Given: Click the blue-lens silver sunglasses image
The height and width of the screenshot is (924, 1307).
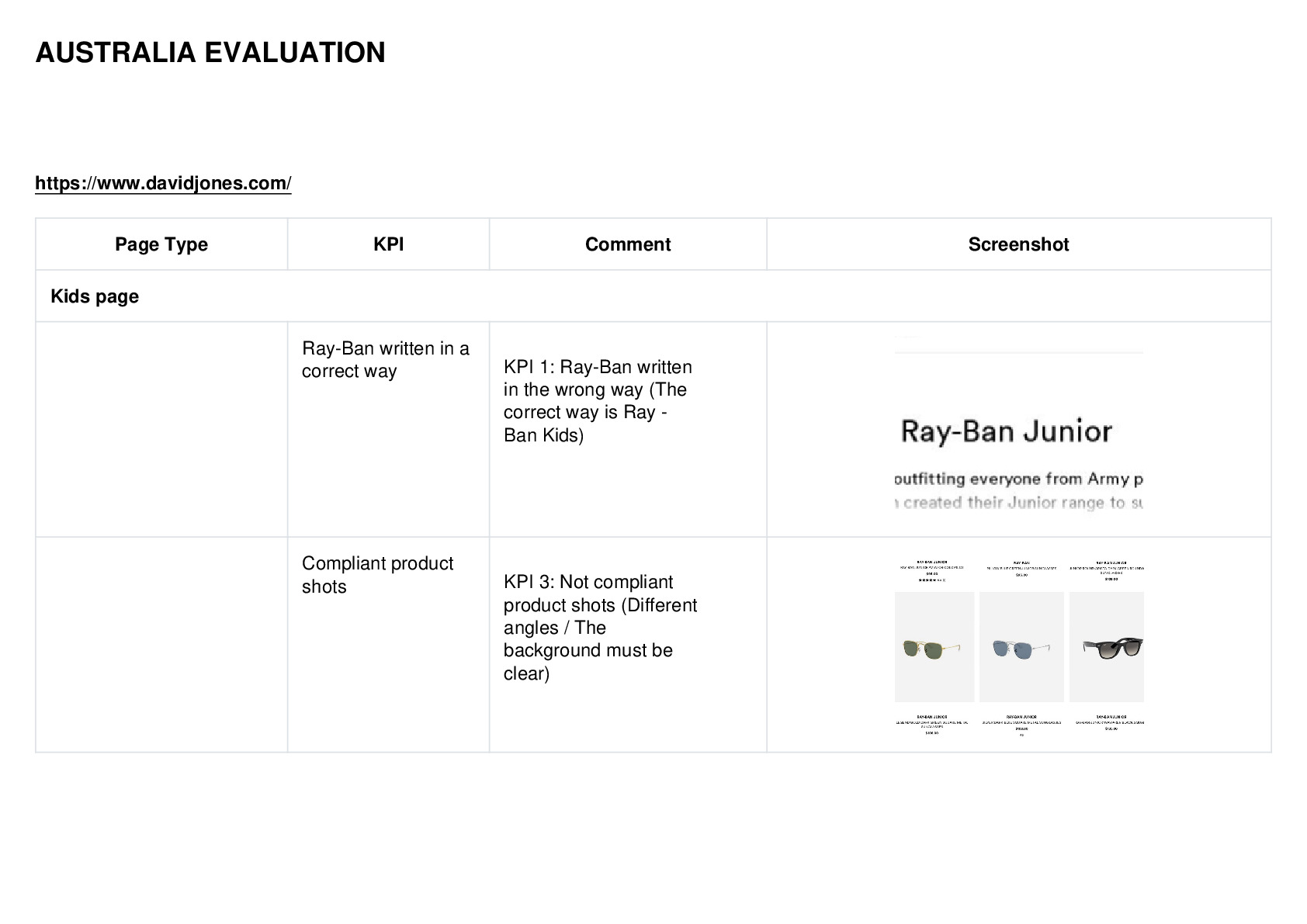Looking at the screenshot, I should point(1021,647).
